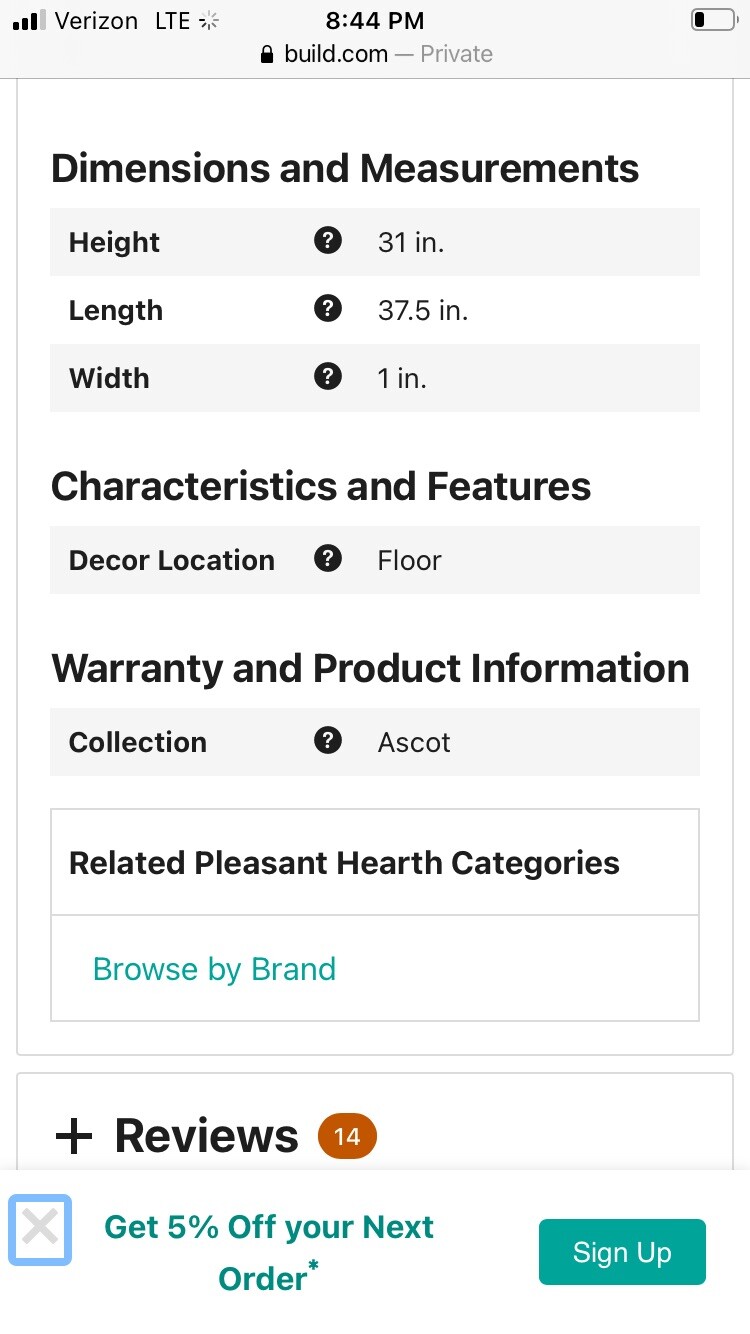This screenshot has height=1334, width=750.
Task: Tap the lock icon in address bar
Action: coord(266,54)
